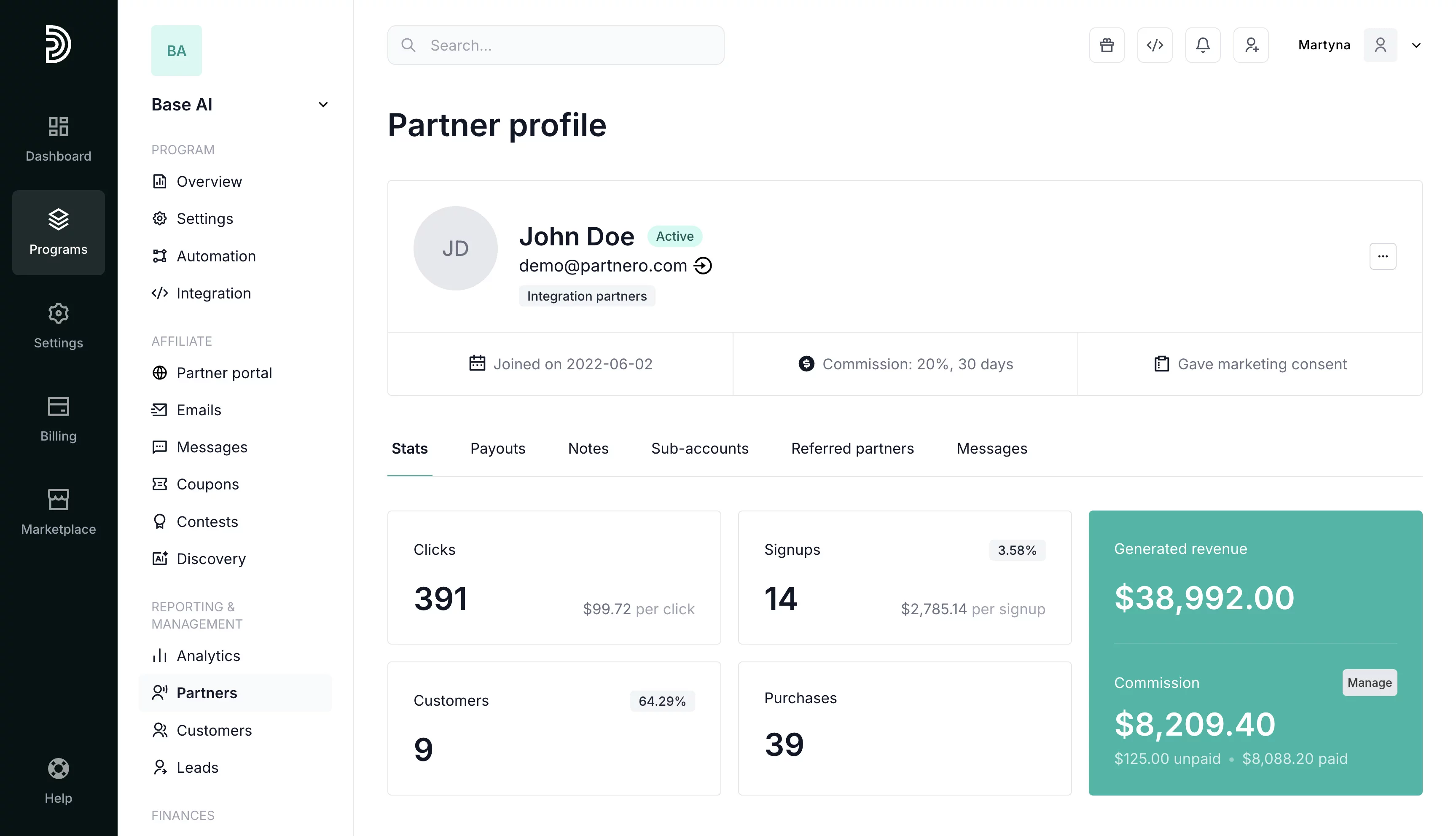Open notifications bell icon
Viewport: 1456px width, 836px height.
tap(1203, 45)
